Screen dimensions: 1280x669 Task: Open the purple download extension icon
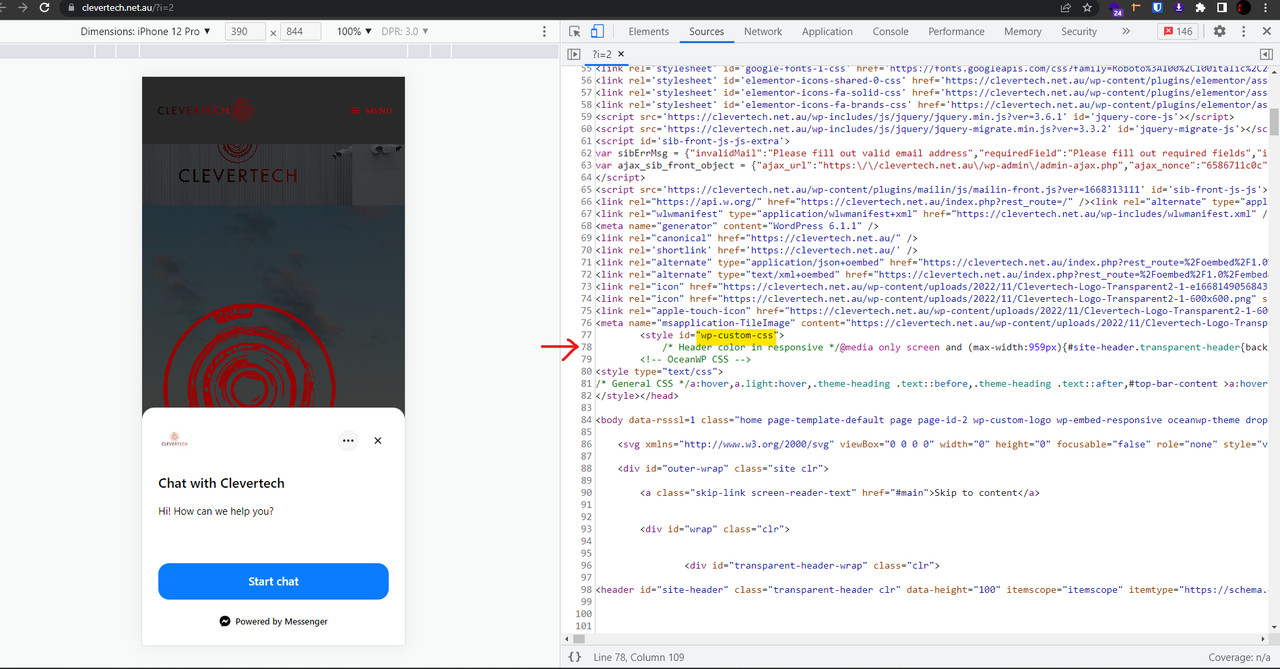point(1179,7)
